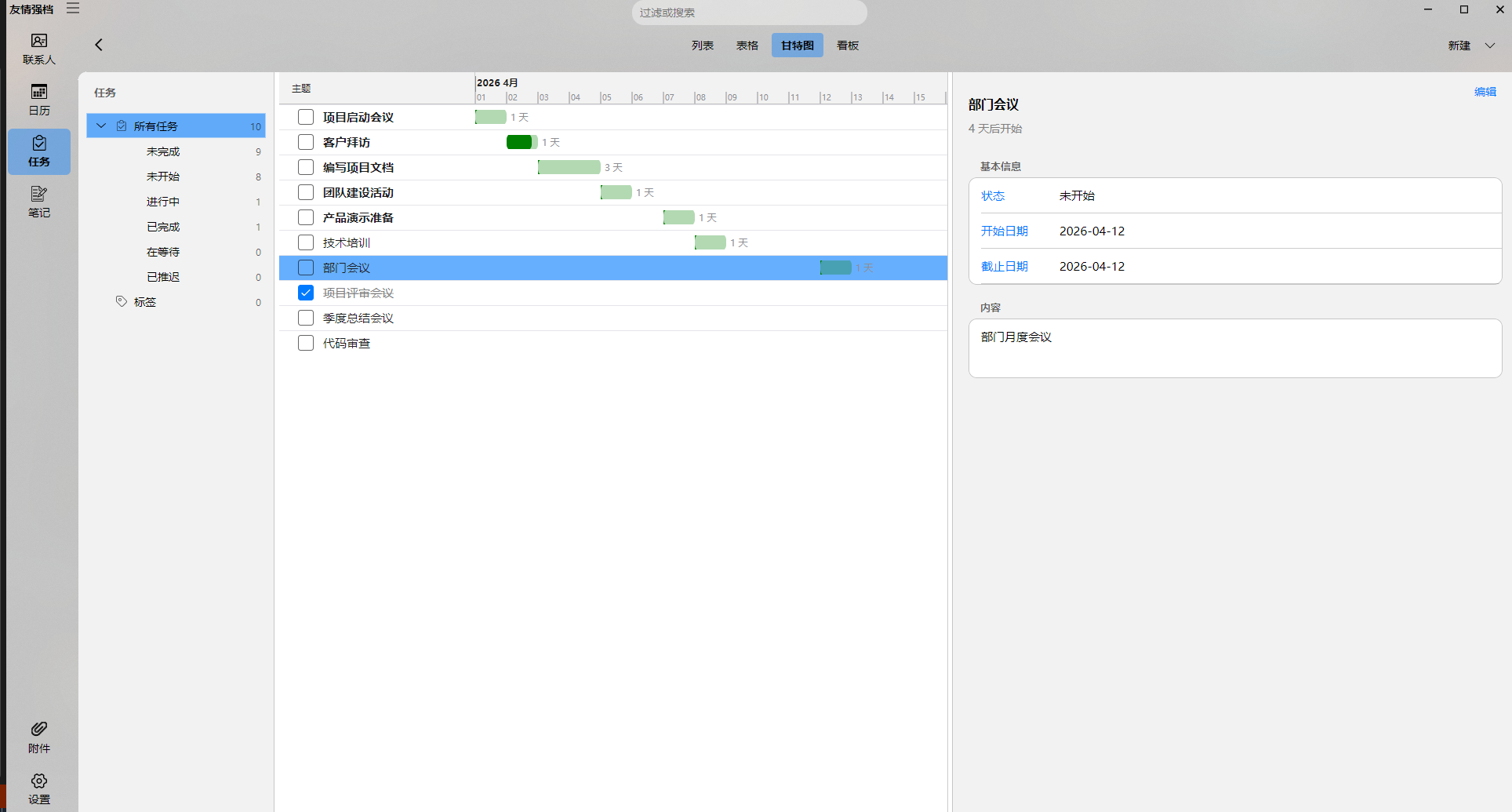
Task: Click the 新建 button
Action: click(x=1459, y=46)
